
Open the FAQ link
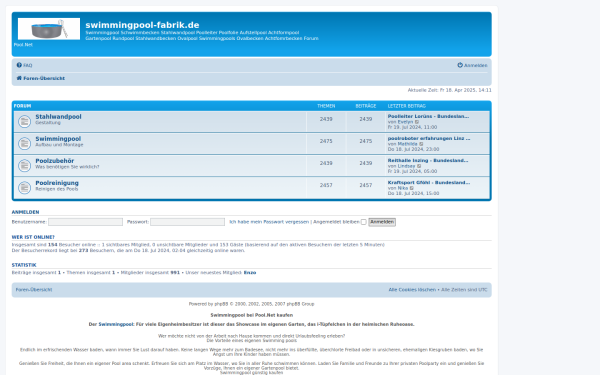point(28,65)
